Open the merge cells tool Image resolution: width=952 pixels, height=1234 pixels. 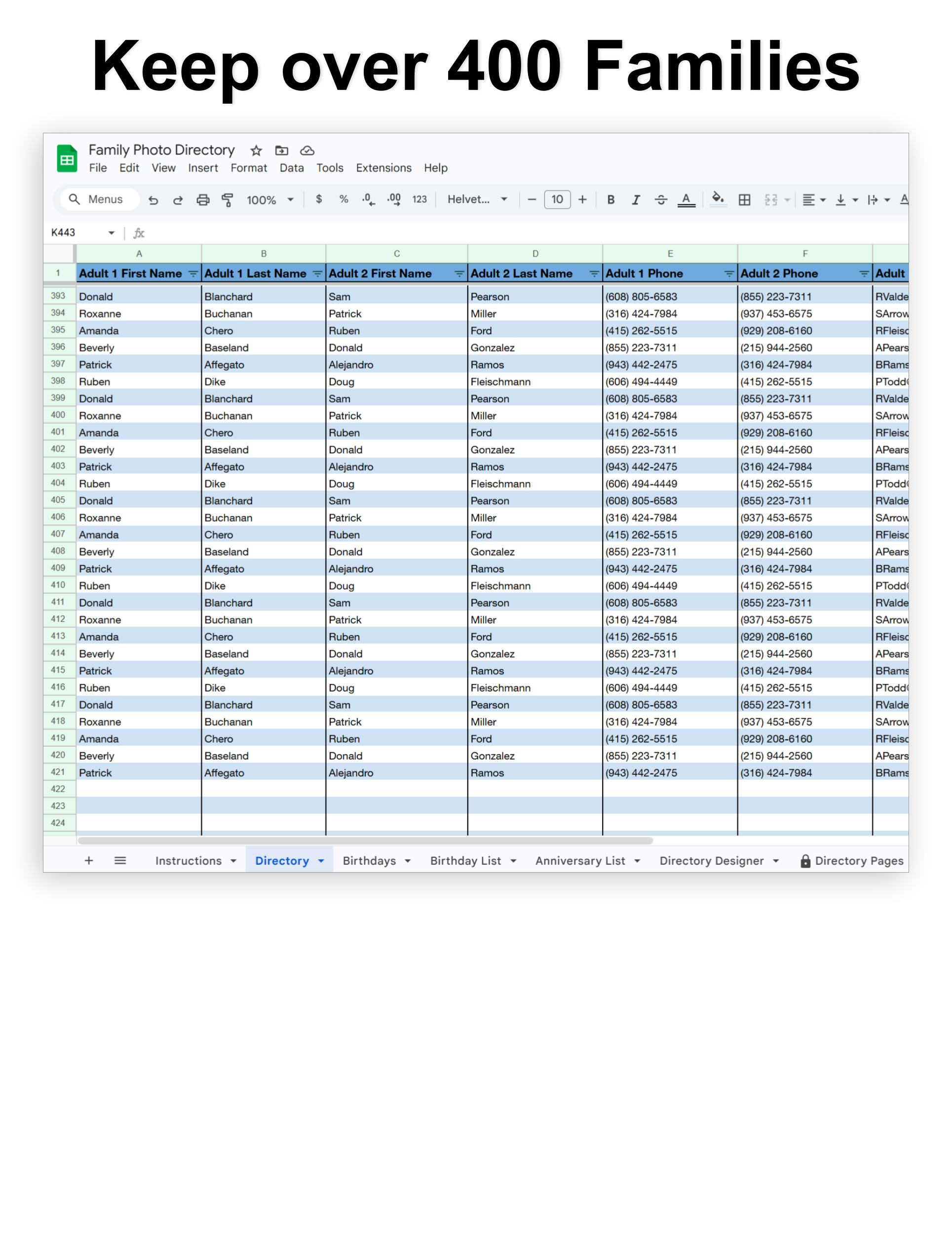tap(772, 199)
